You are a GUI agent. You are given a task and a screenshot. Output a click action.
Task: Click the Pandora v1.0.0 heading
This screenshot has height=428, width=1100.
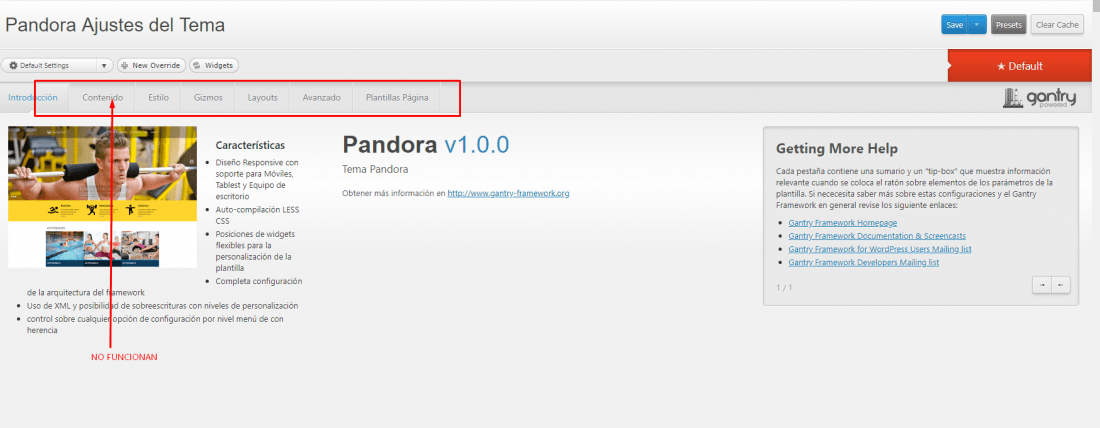click(x=426, y=145)
